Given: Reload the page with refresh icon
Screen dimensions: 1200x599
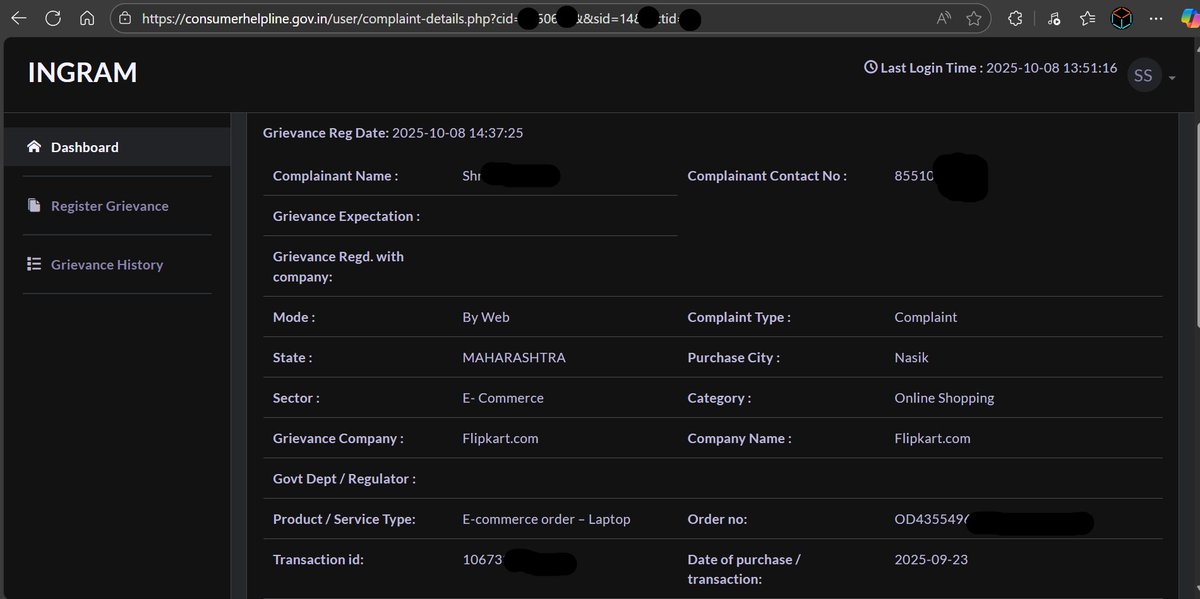Looking at the screenshot, I should point(53,18).
